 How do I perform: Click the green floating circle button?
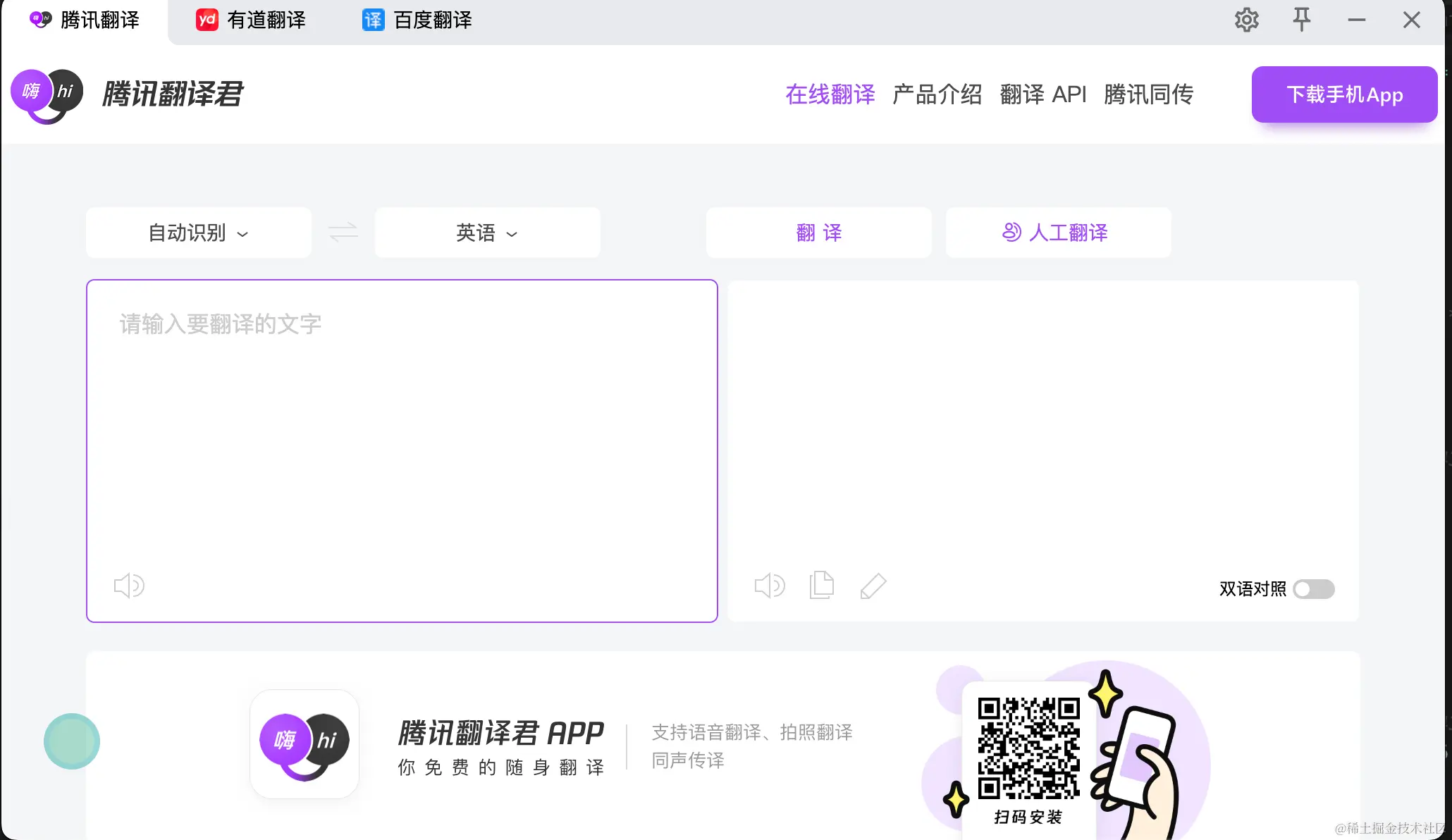pyautogui.click(x=72, y=741)
